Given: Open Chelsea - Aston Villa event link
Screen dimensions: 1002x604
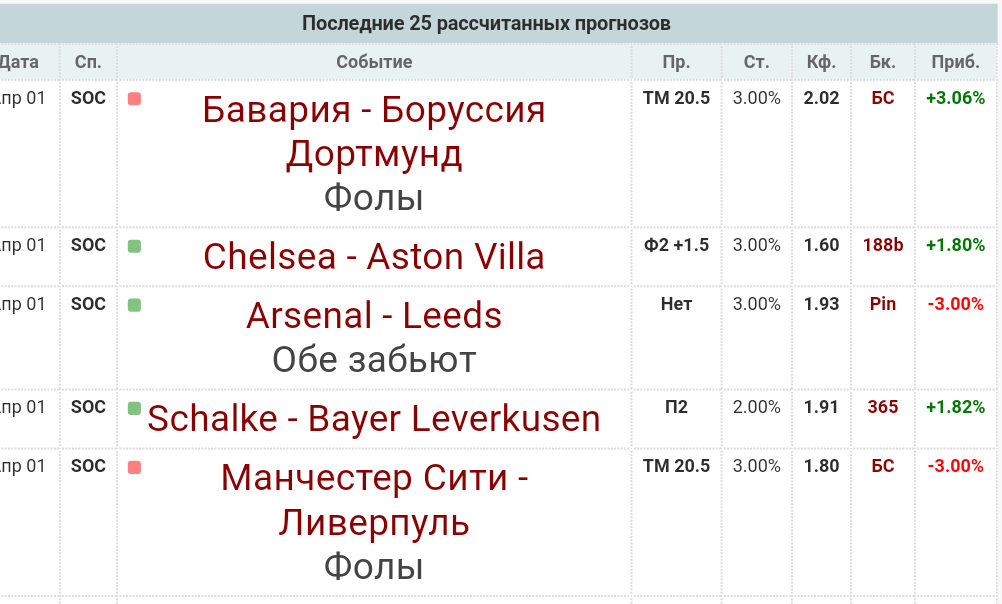Looking at the screenshot, I should pos(374,257).
